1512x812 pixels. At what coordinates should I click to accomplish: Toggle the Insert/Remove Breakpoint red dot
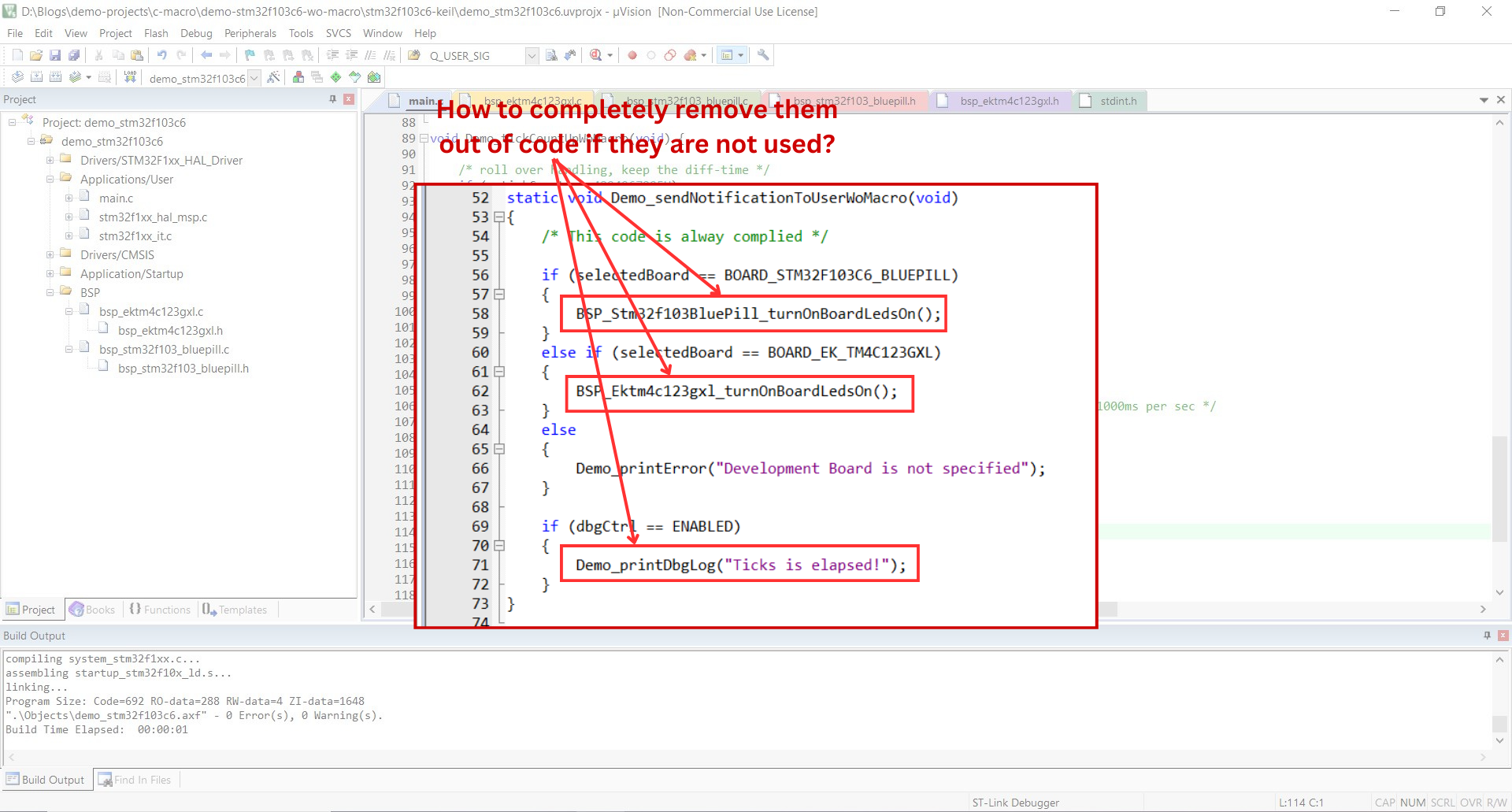pos(632,55)
